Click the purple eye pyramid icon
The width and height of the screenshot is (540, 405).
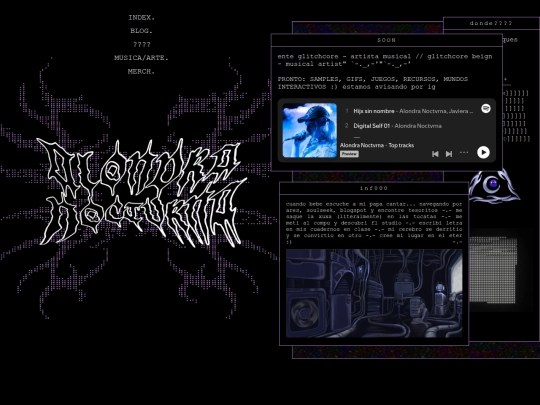pyautogui.click(x=494, y=186)
